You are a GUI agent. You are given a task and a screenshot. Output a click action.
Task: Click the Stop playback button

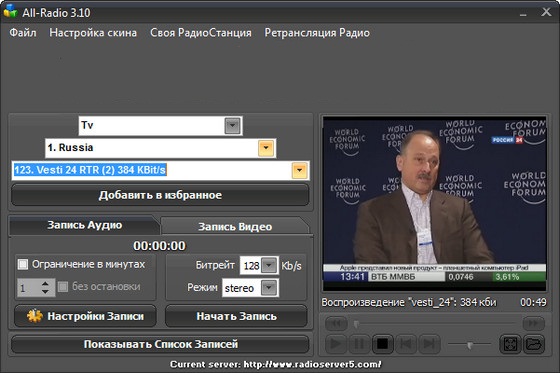pos(382,344)
